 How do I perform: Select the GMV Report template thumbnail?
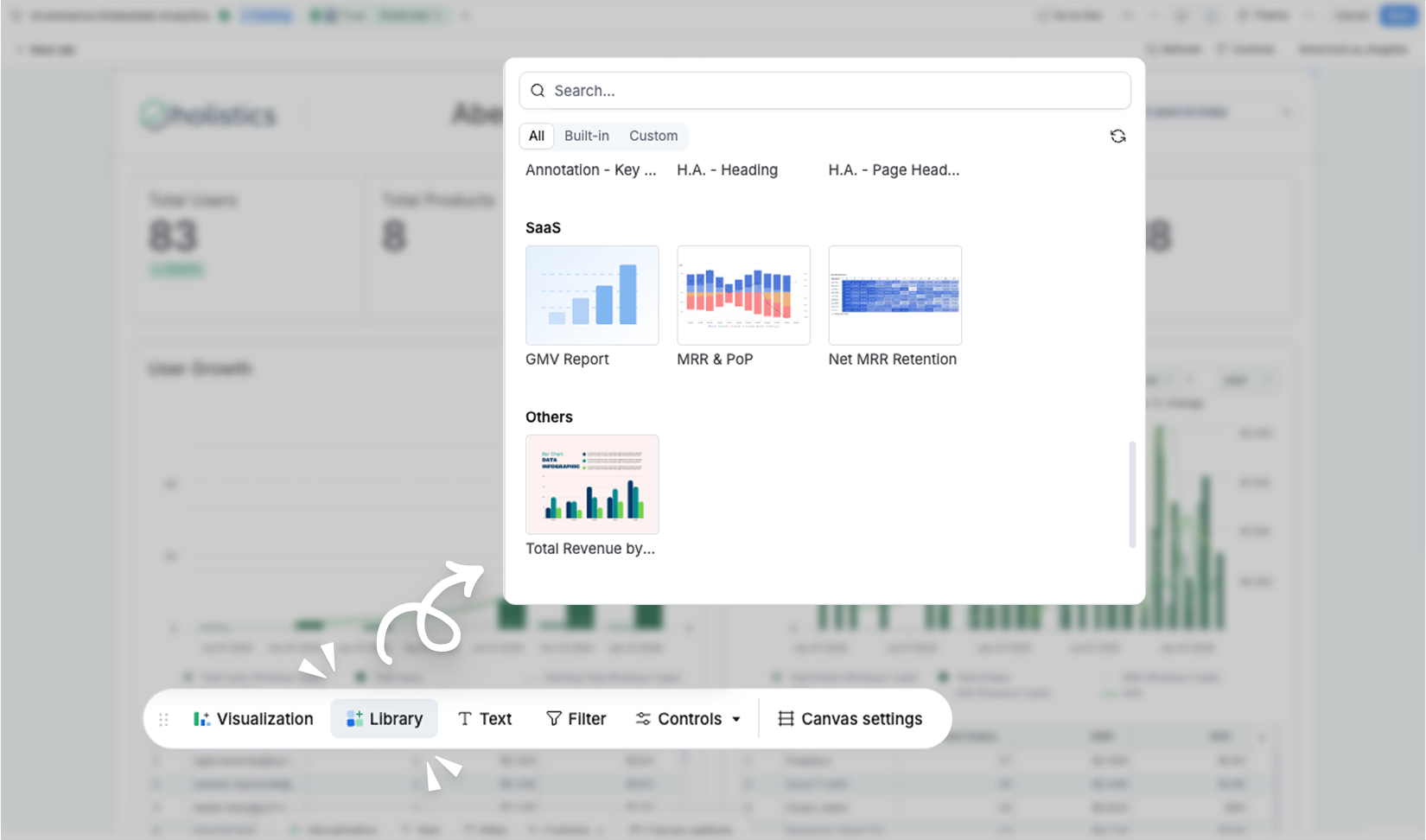[592, 295]
